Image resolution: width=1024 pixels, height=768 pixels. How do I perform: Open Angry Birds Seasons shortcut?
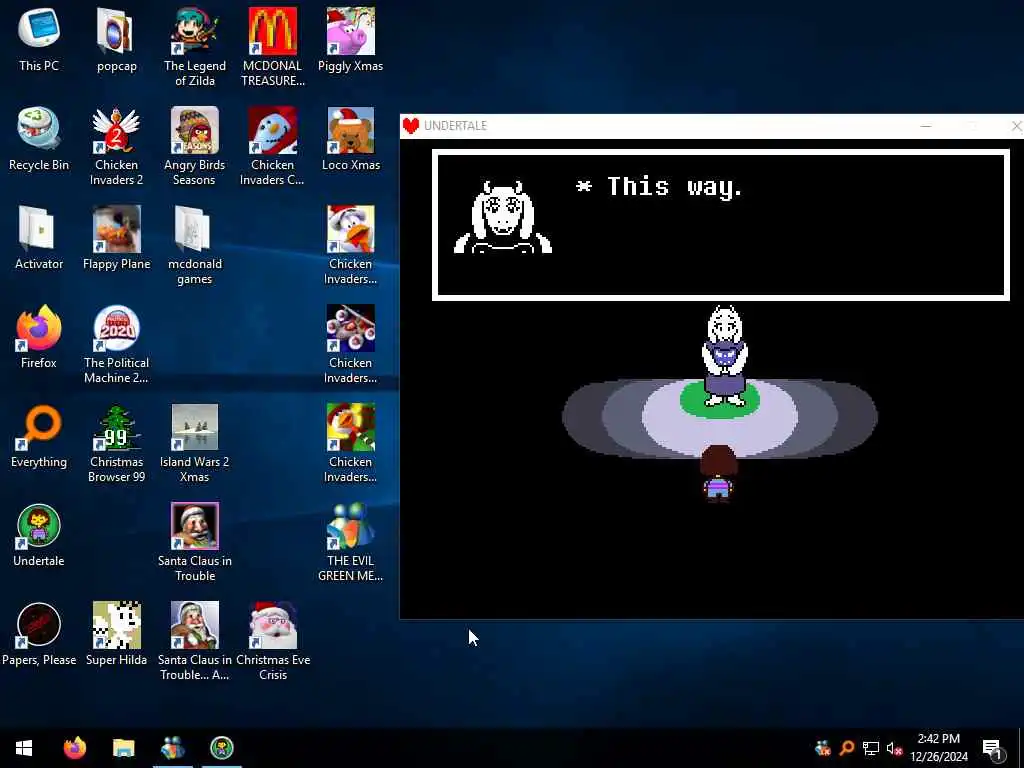point(195,146)
